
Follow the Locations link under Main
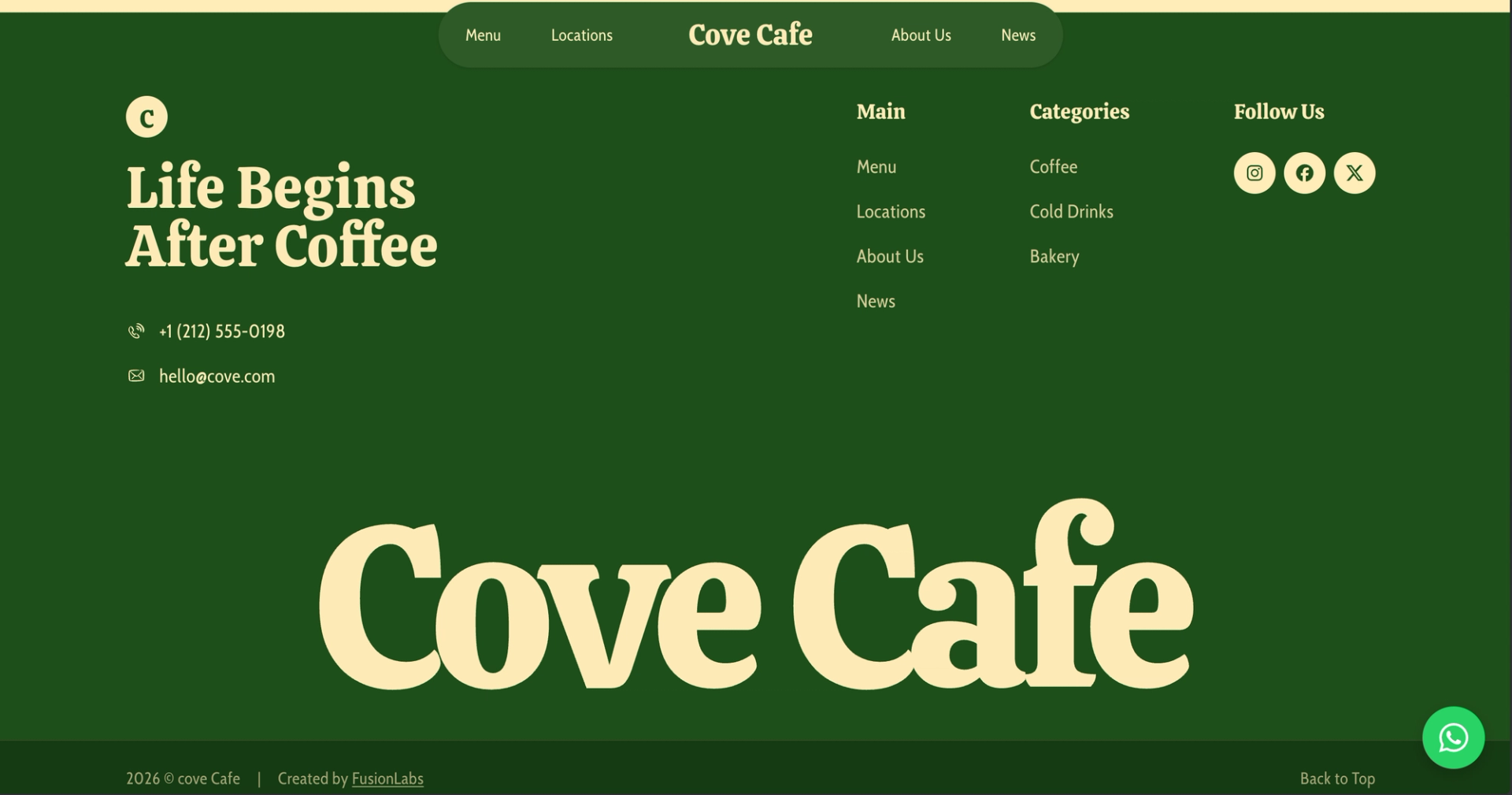[x=891, y=211]
